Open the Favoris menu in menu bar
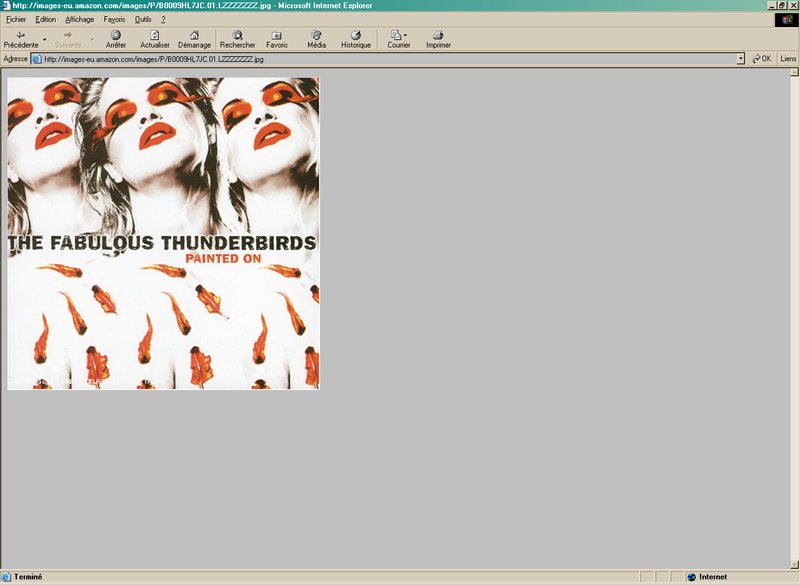Image resolution: width=800 pixels, height=585 pixels. [x=114, y=19]
